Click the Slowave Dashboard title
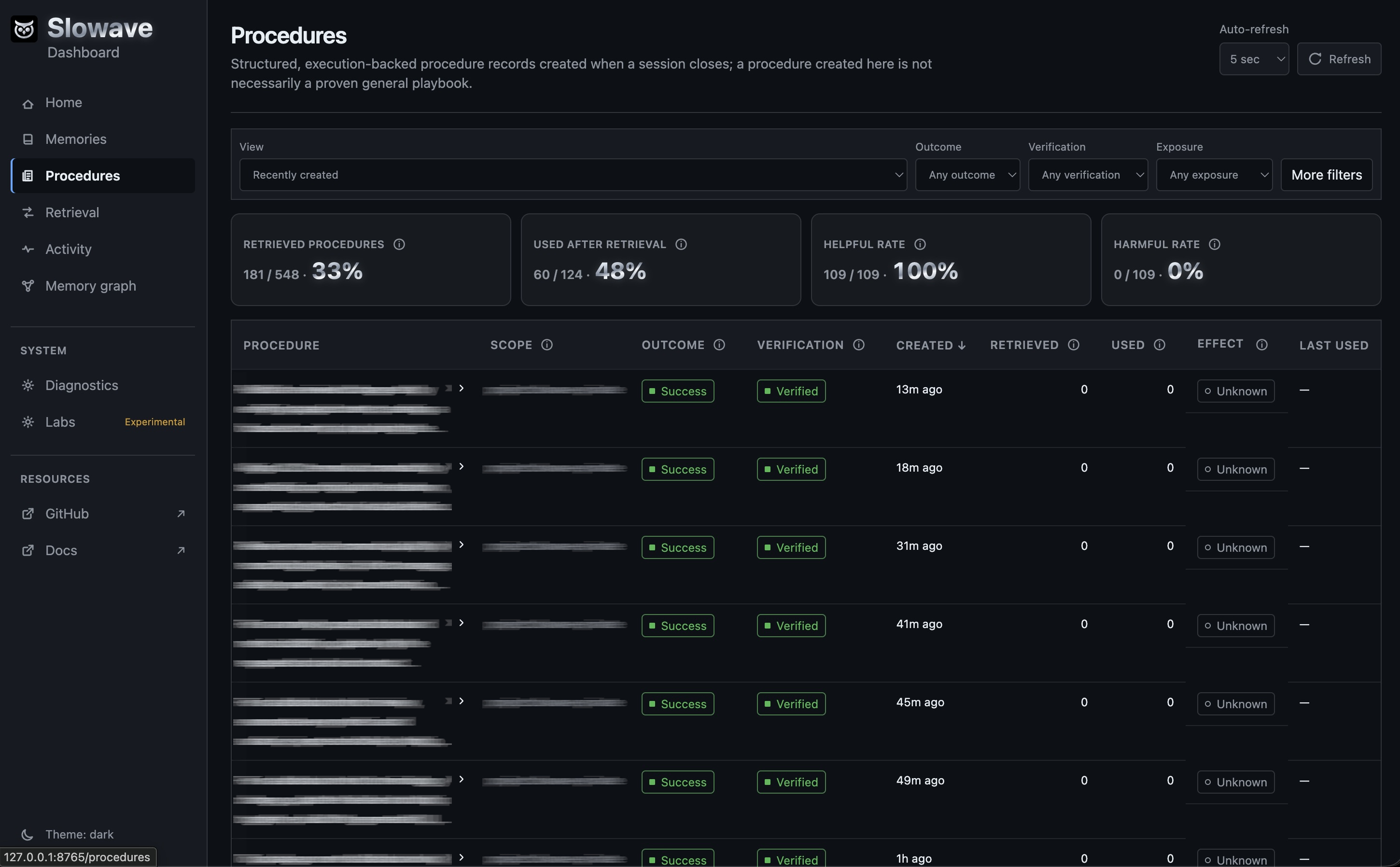Viewport: 1400px width, 867px height. coord(100,38)
